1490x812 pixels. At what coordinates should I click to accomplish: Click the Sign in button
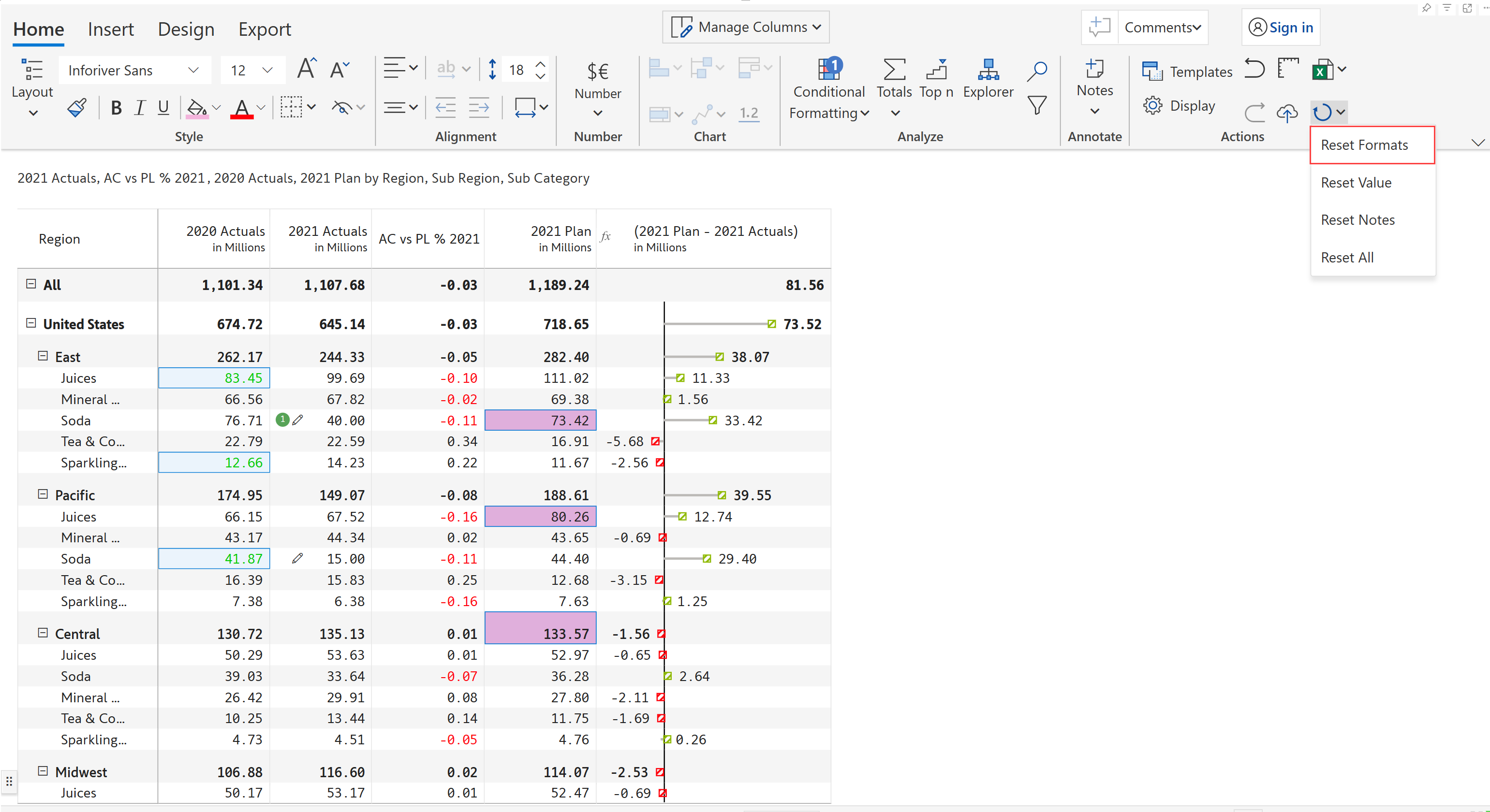1281,27
